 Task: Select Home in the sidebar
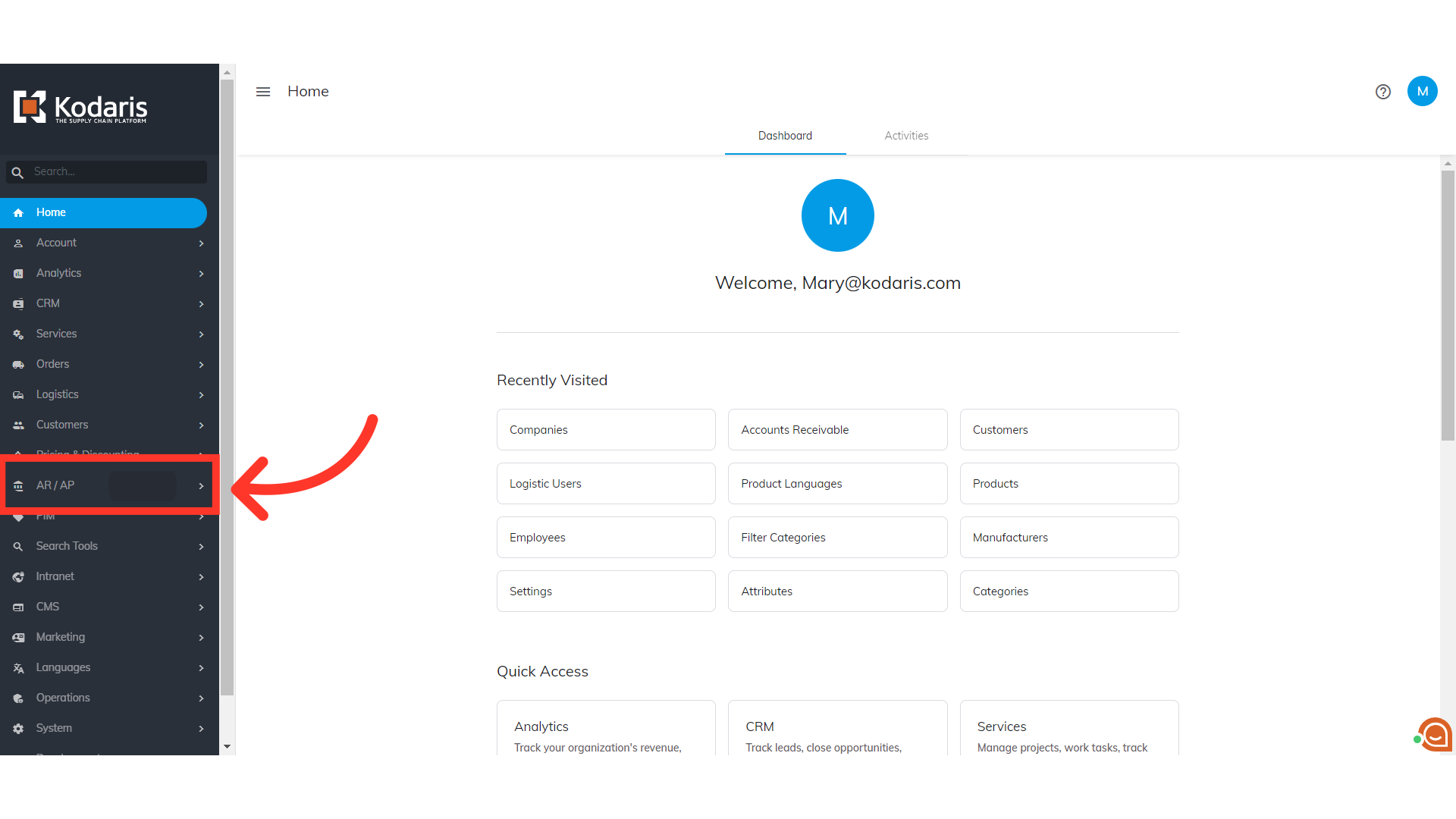click(x=103, y=213)
